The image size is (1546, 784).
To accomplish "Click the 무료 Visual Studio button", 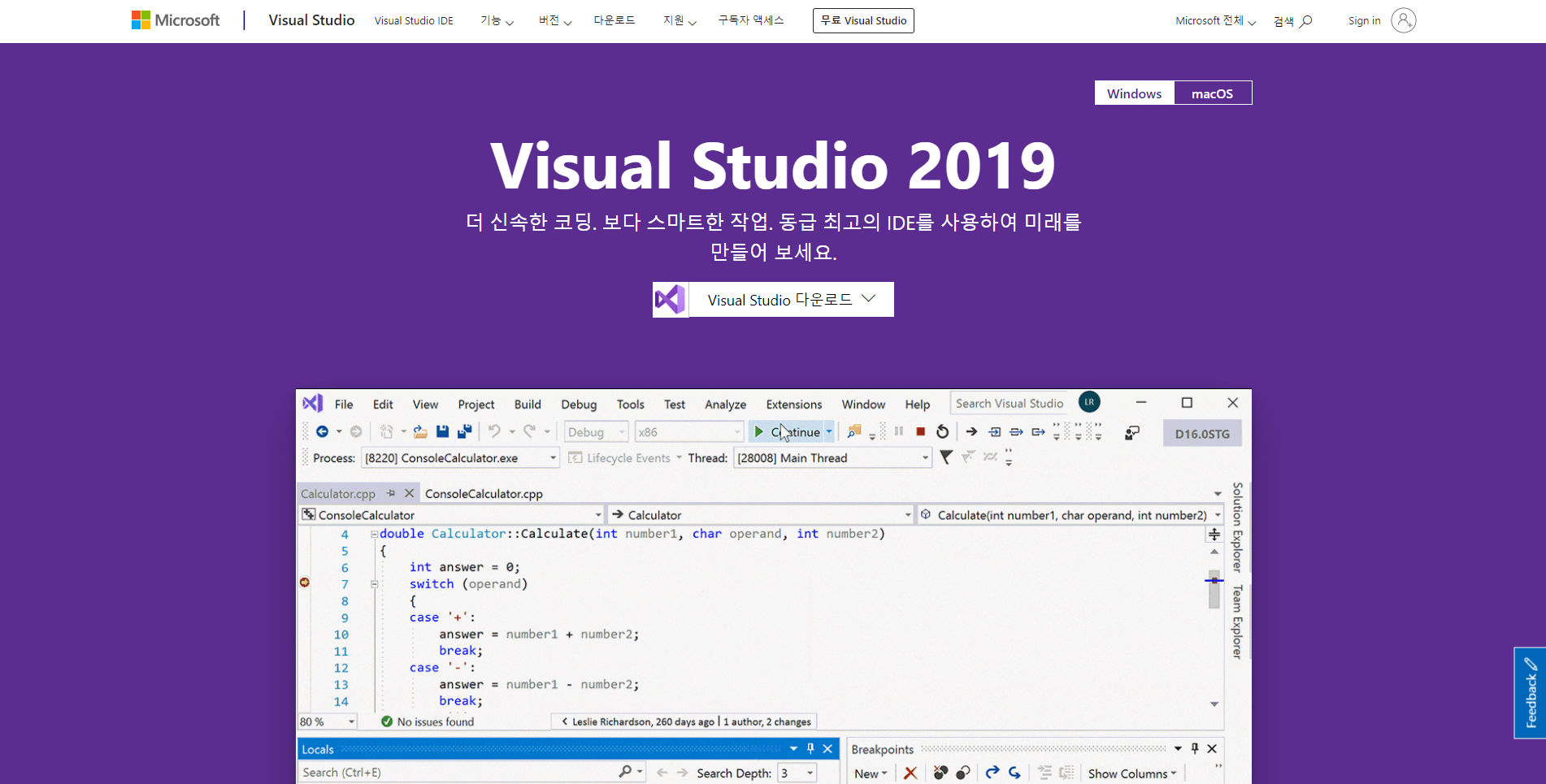I will click(863, 20).
